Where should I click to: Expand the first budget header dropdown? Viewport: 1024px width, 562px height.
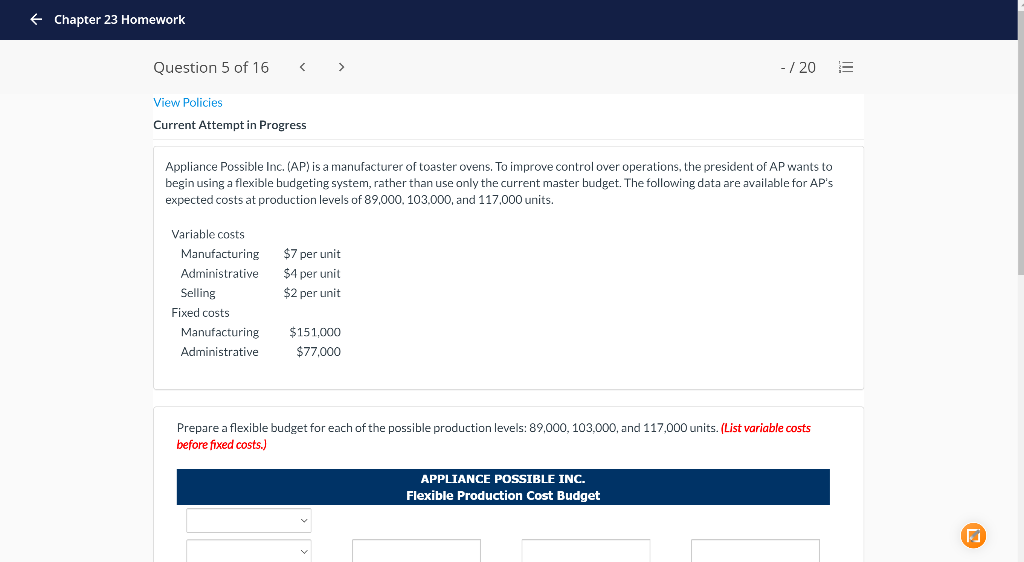click(249, 520)
